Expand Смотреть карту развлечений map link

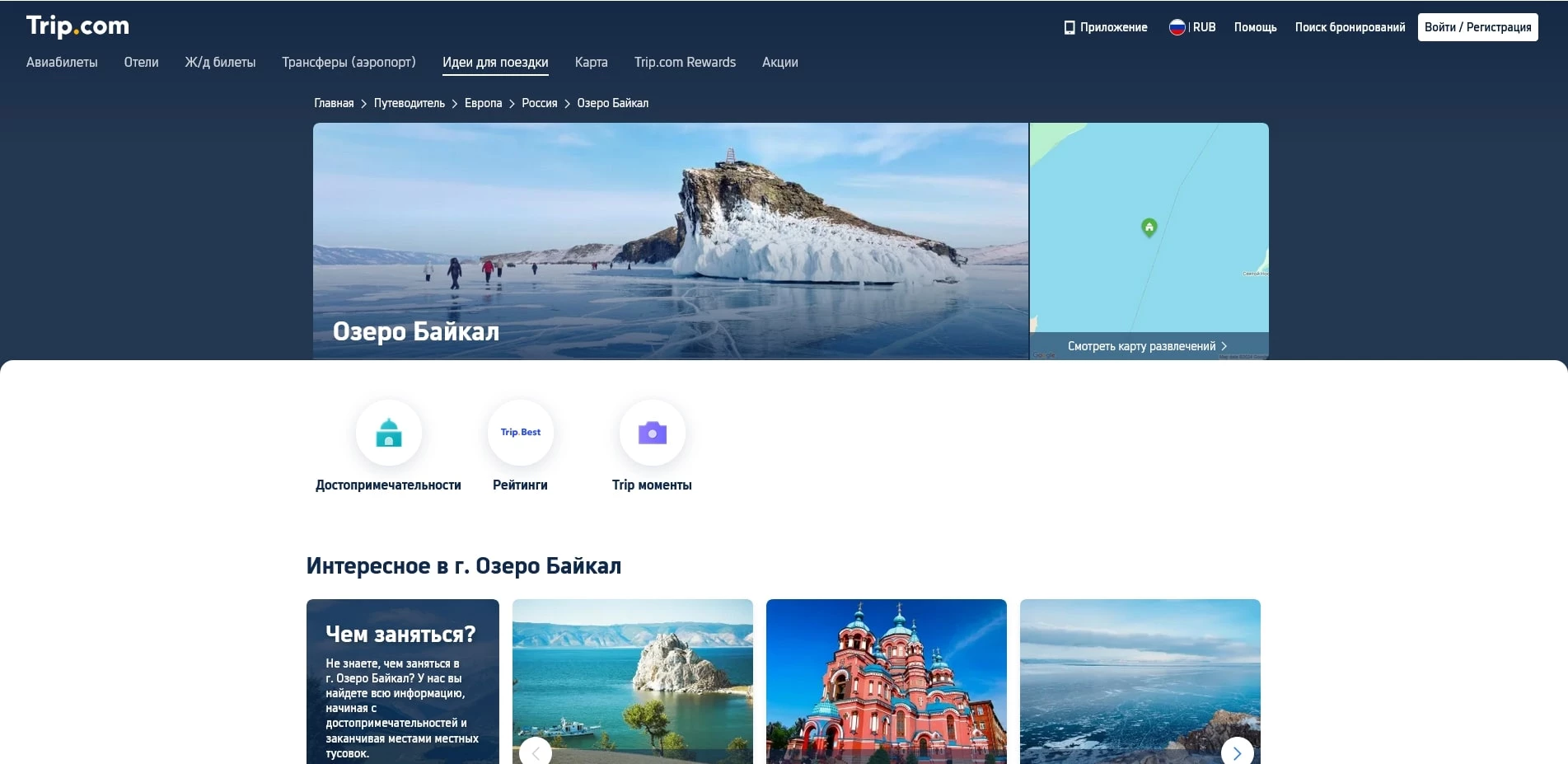coord(1147,346)
